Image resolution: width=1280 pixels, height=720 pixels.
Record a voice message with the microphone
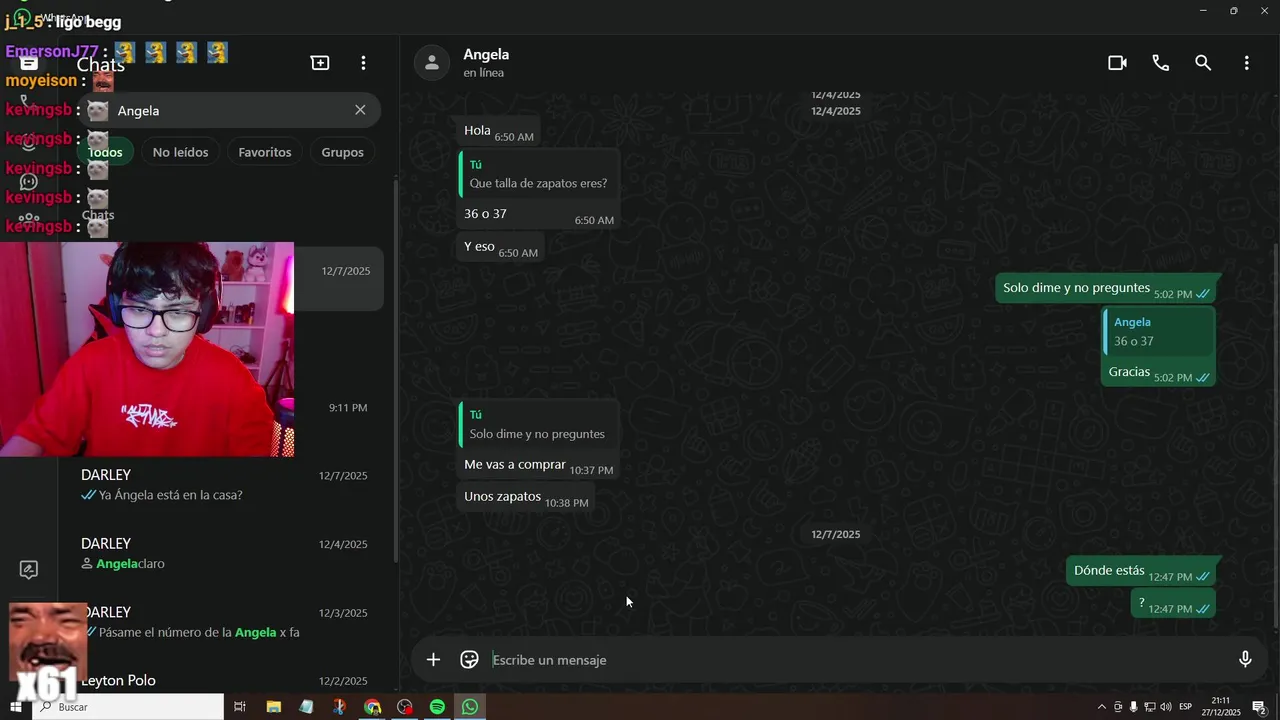[1245, 659]
